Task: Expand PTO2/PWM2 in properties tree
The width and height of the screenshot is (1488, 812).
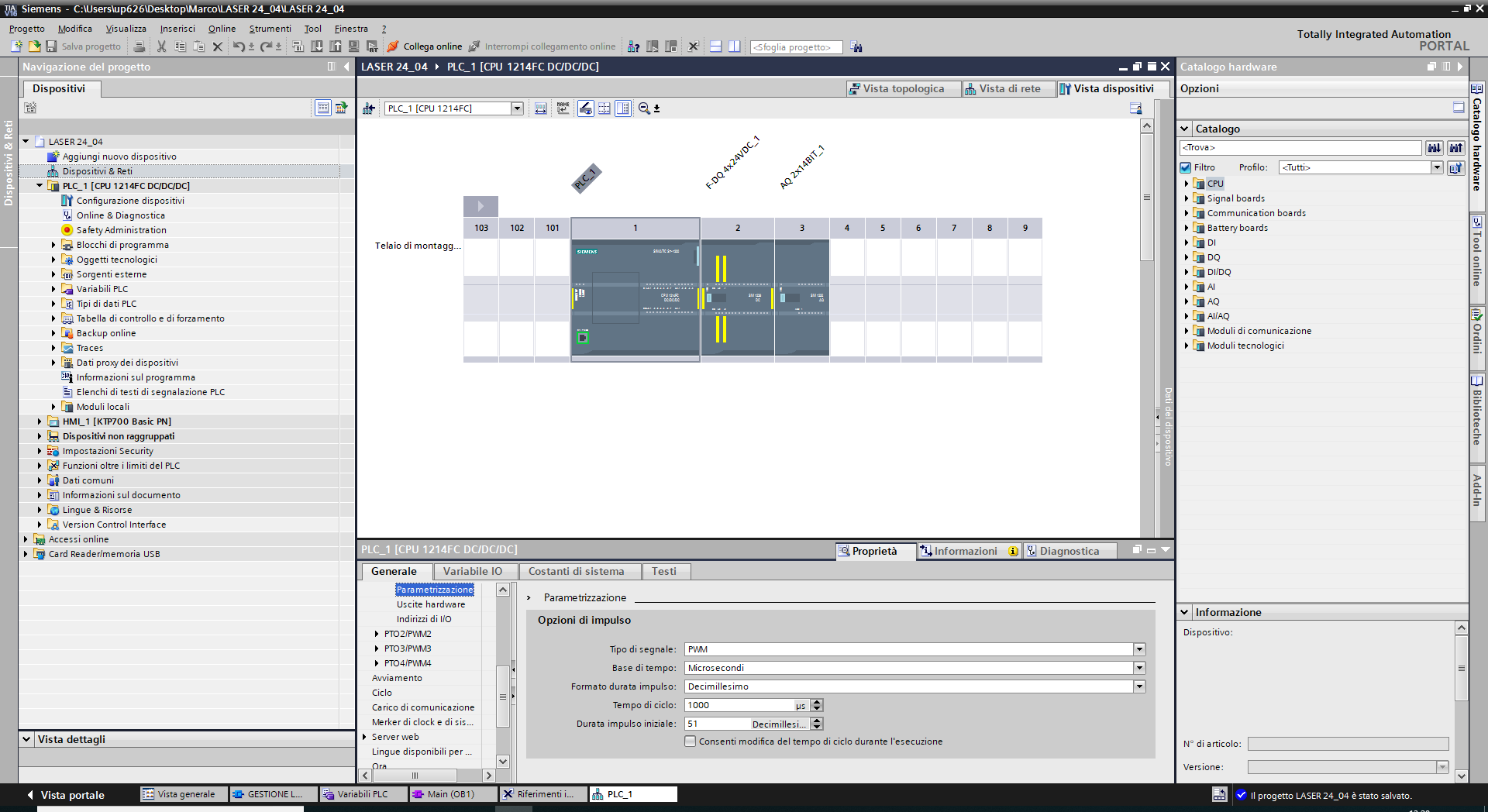Action: tap(377, 634)
